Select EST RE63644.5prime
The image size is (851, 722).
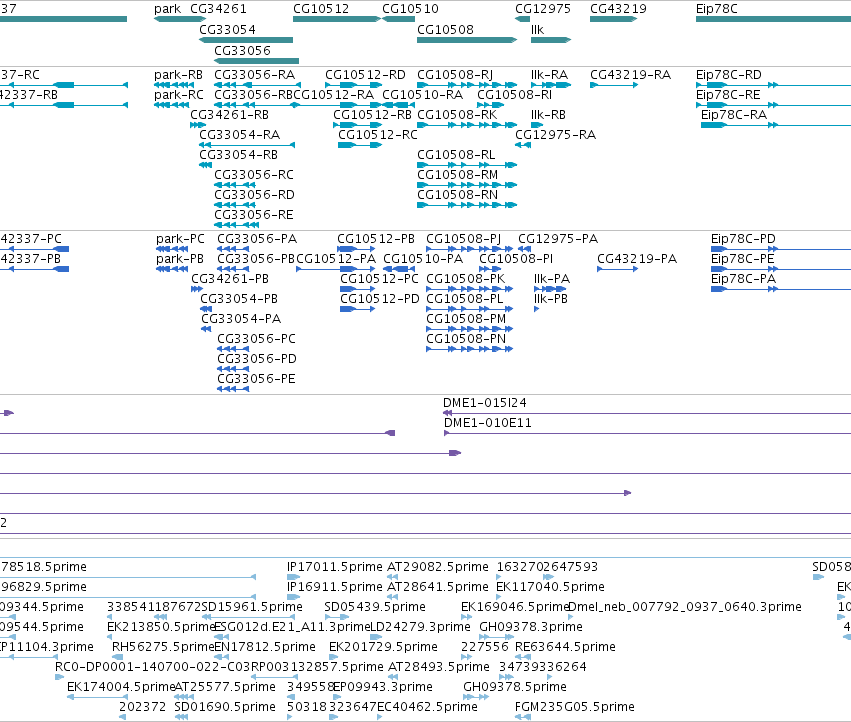point(565,647)
